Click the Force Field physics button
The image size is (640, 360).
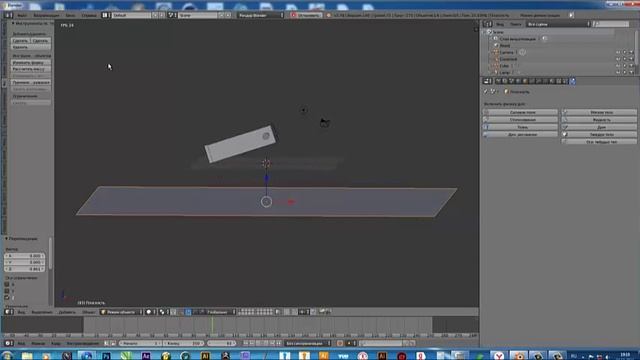click(x=520, y=112)
